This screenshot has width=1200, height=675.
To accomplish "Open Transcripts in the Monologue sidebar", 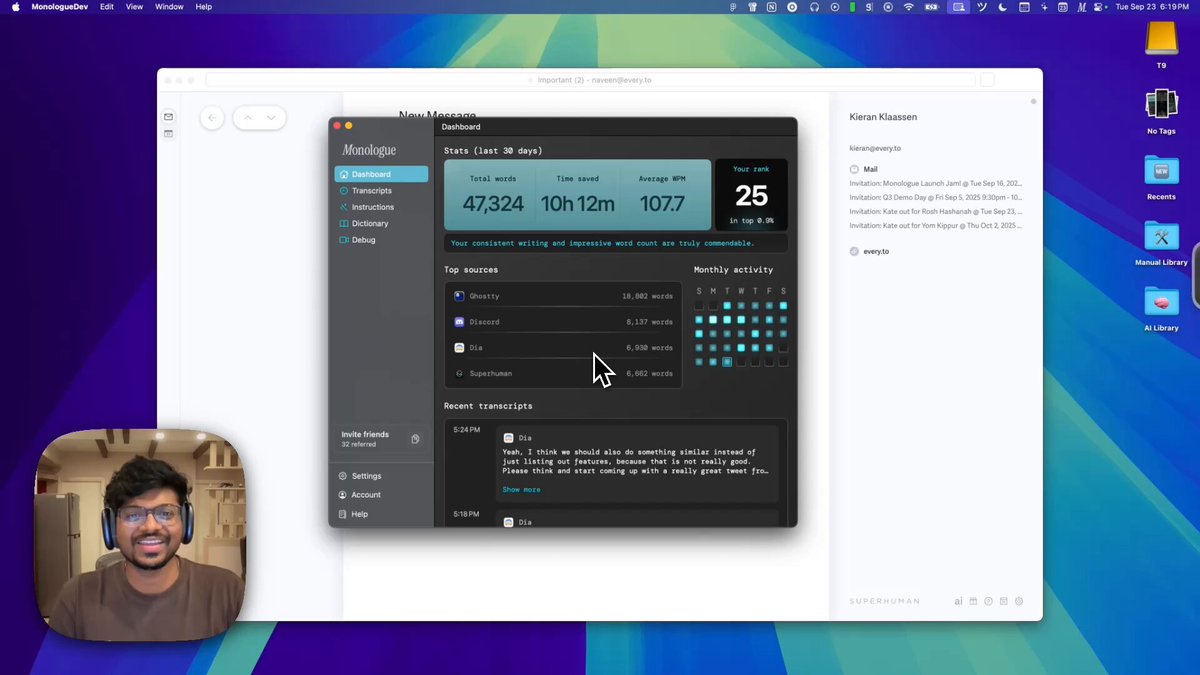I will (371, 191).
